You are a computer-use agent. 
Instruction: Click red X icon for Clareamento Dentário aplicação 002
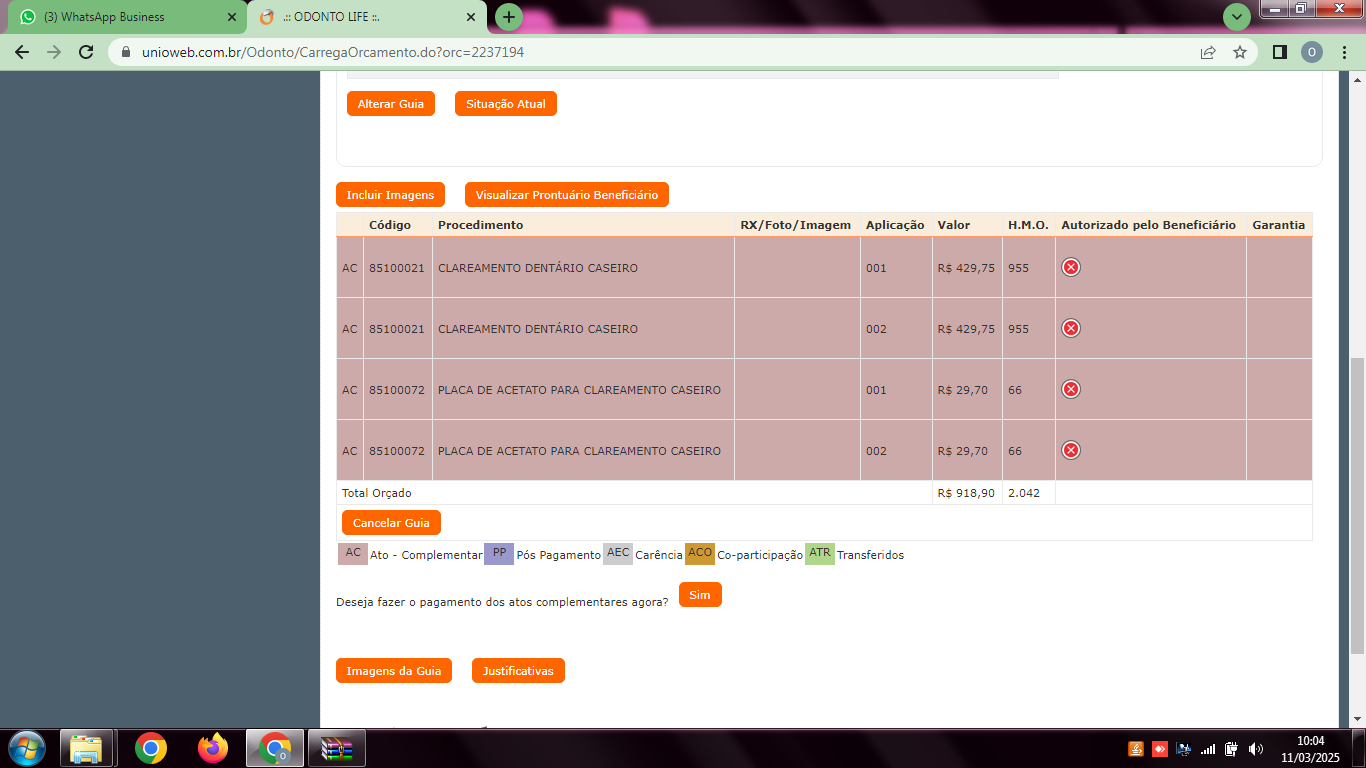click(1070, 328)
